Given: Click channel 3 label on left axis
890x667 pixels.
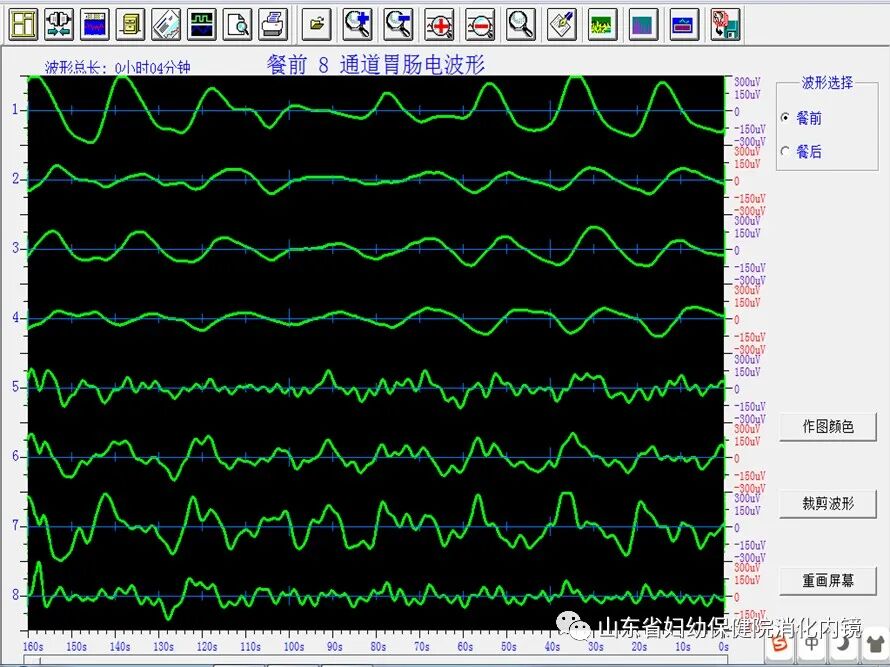Looking at the screenshot, I should [x=15, y=248].
